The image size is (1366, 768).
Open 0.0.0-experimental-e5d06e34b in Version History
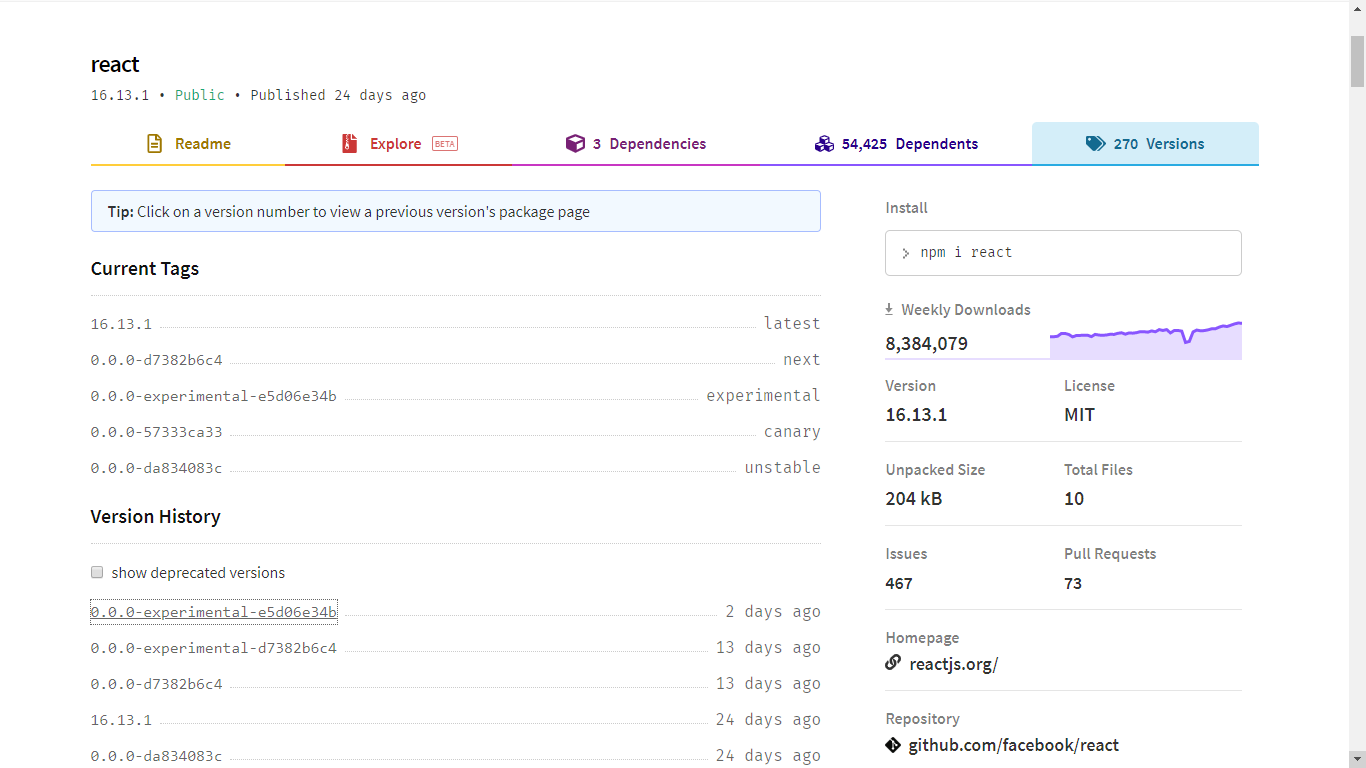[x=213, y=612]
